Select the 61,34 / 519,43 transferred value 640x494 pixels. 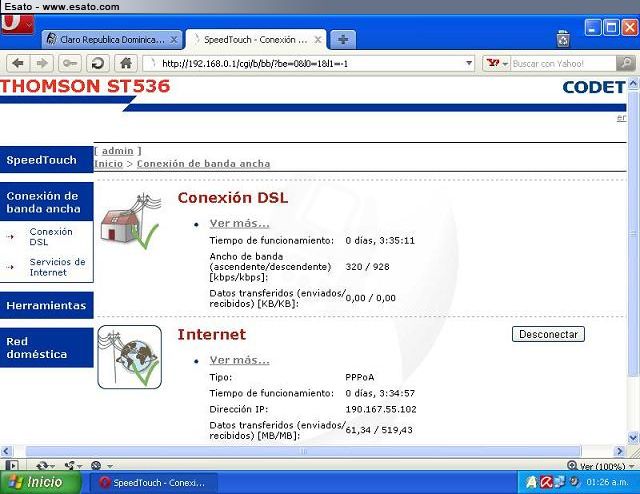point(379,430)
